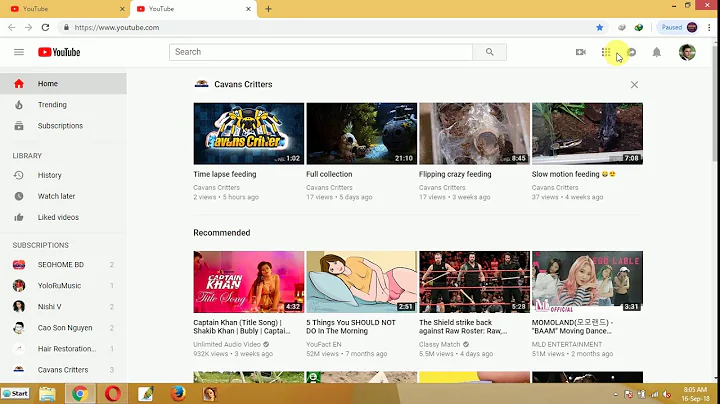
Task: Go to Home in sidebar
Action: click(x=63, y=84)
